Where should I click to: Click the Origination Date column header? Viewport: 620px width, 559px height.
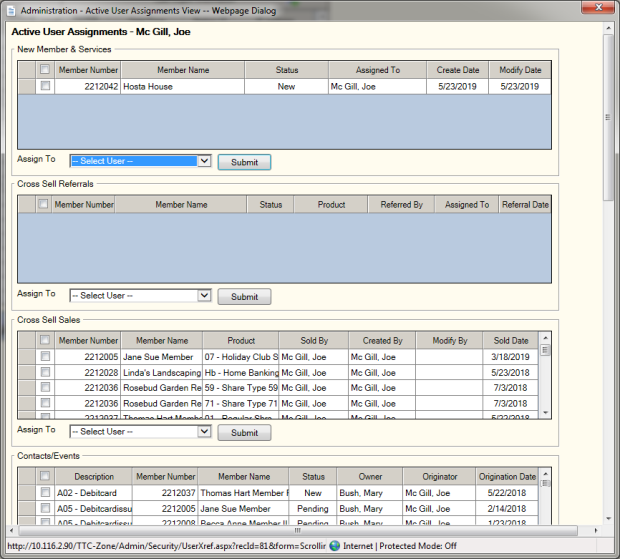pos(507,476)
